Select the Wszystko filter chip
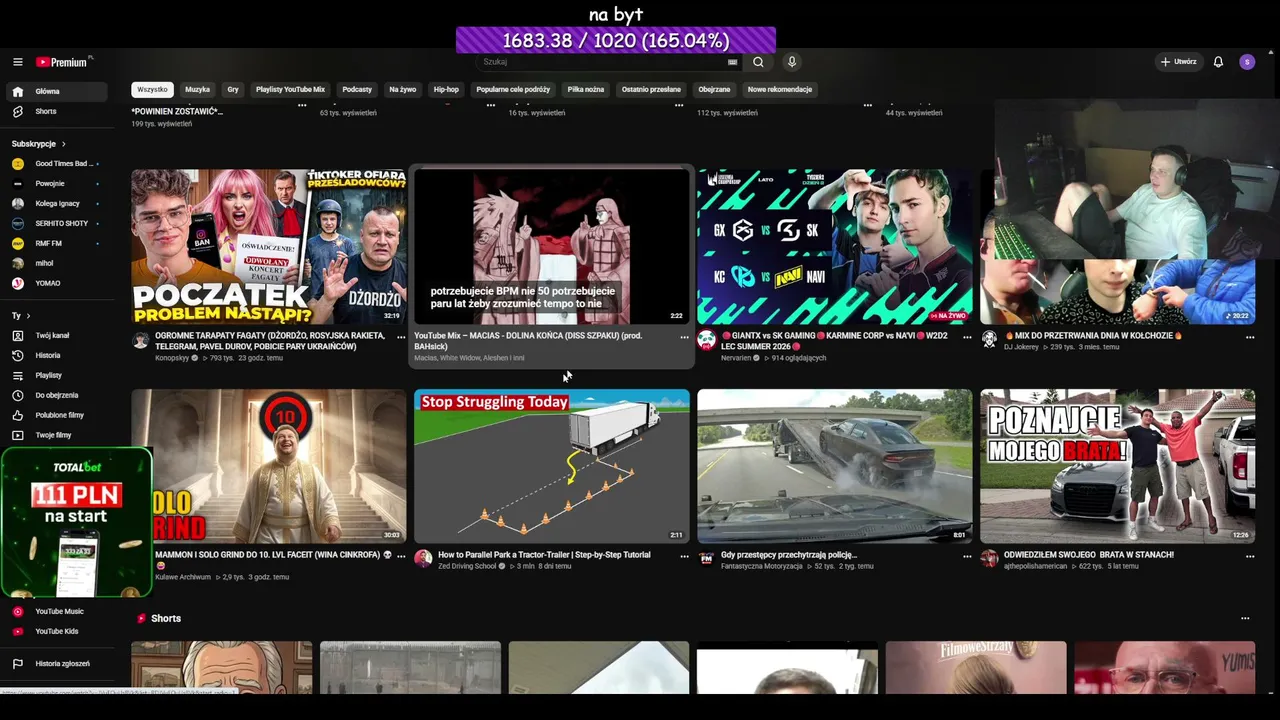 click(x=152, y=89)
